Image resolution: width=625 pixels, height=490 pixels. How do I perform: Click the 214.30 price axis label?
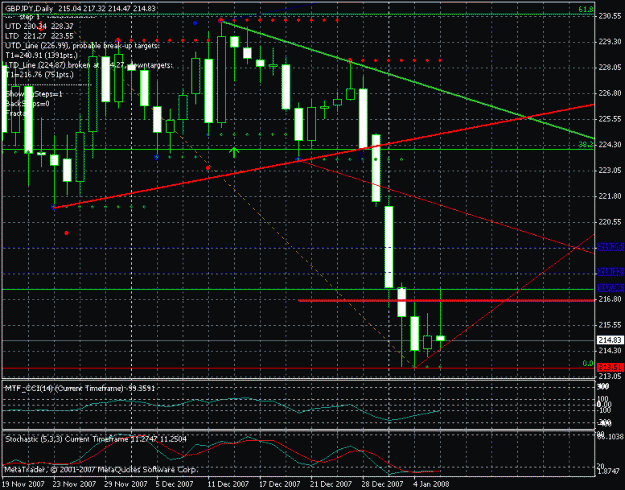click(610, 350)
